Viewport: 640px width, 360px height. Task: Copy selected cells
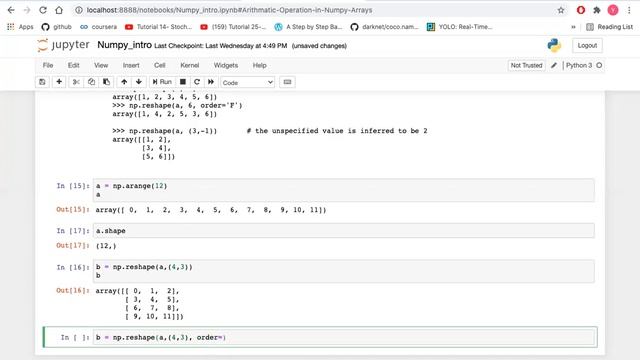[x=91, y=82]
